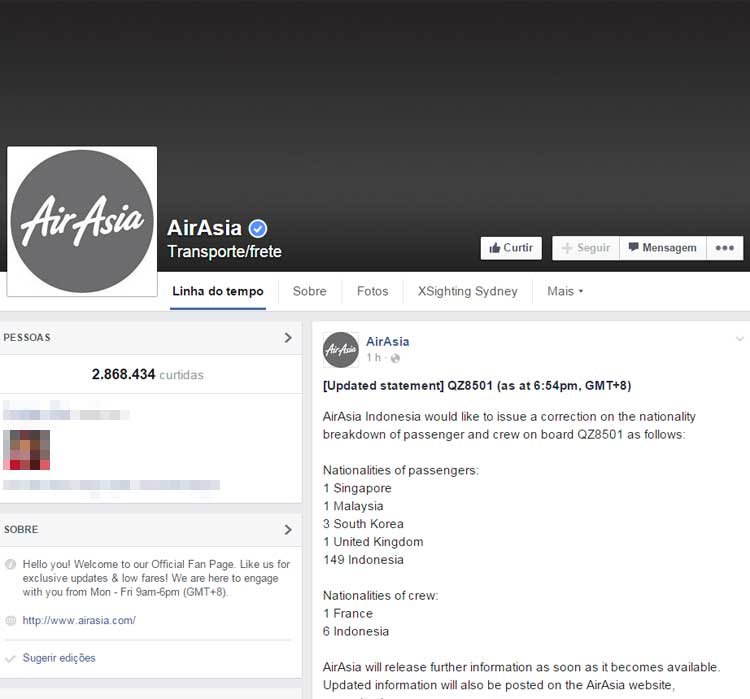Click the AirAsia profile picture logo

click(82, 221)
